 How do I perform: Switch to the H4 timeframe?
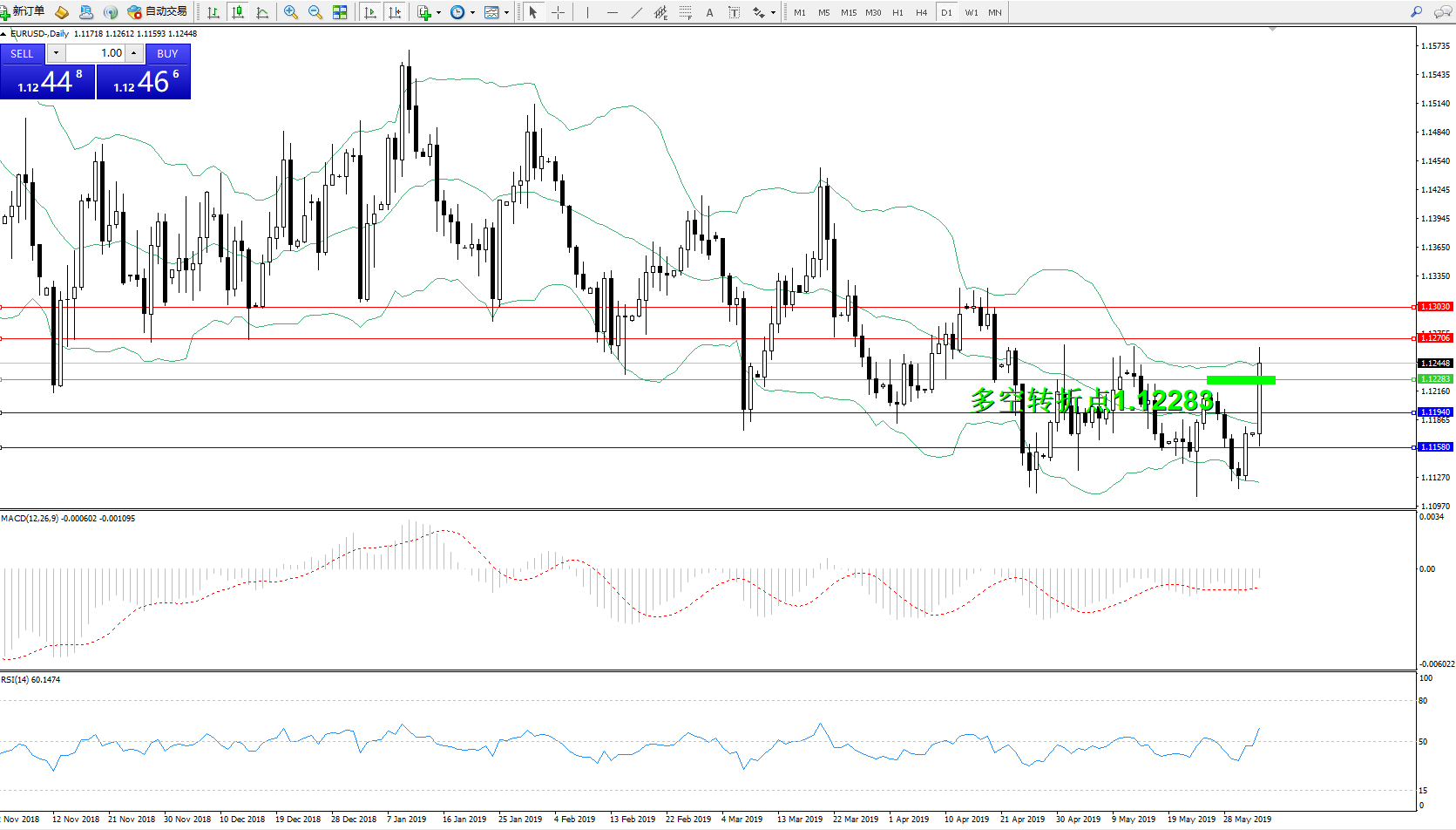921,12
